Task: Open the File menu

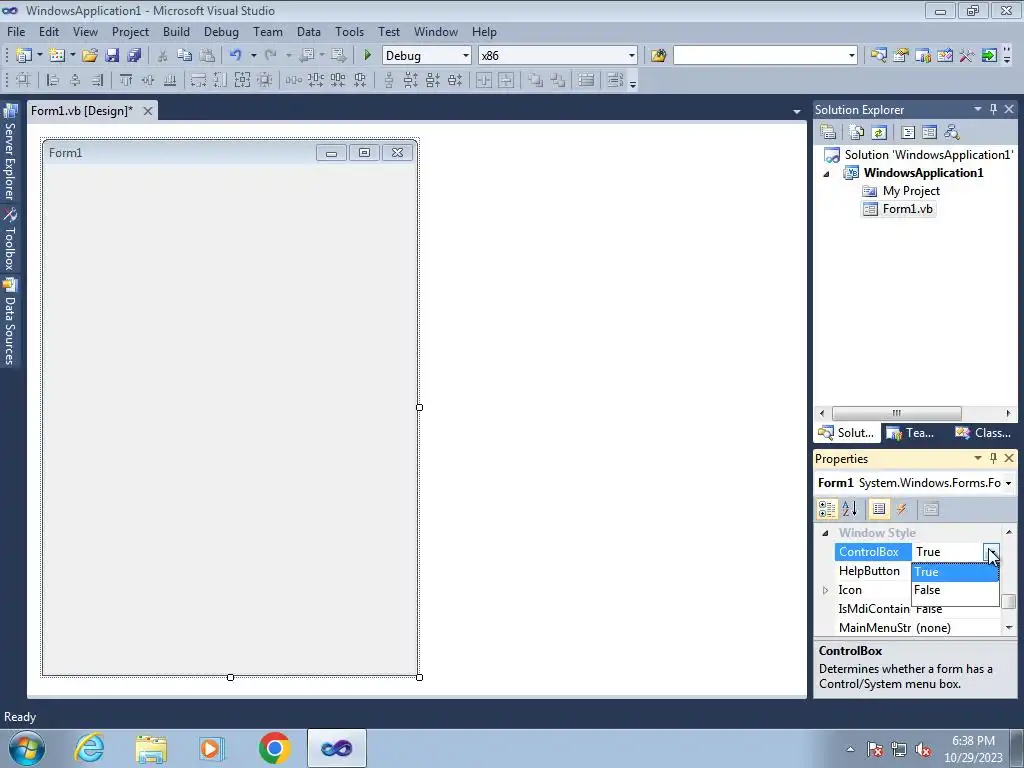Action: point(16,31)
